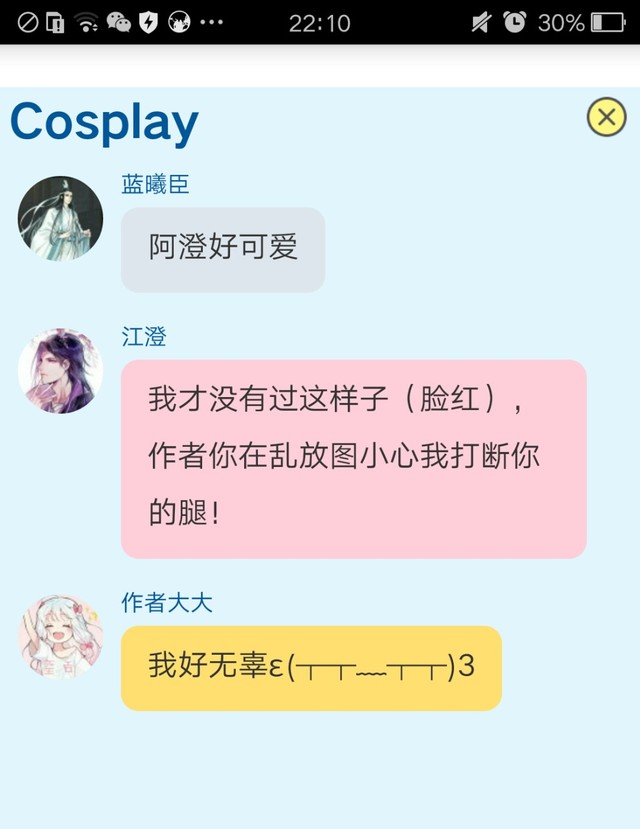
Task: Tap the Wi-Fi signal status icon
Action: pyautogui.click(x=86, y=23)
